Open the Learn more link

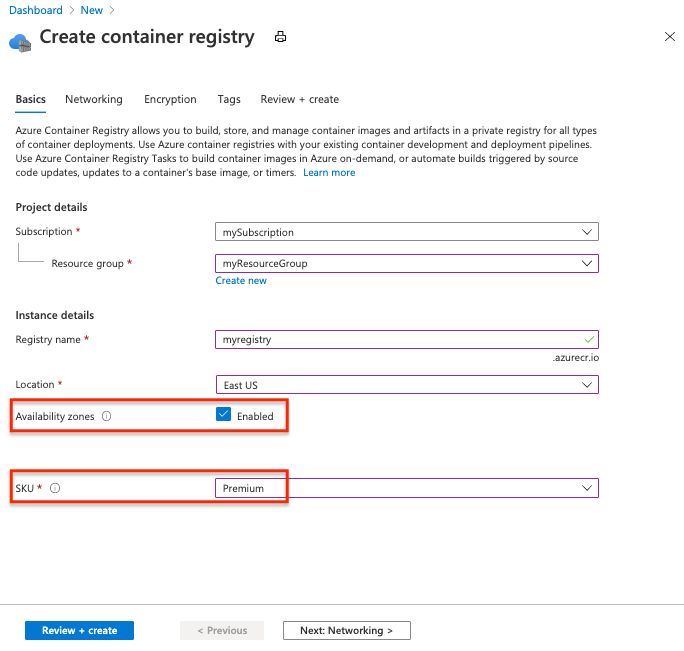click(x=329, y=173)
